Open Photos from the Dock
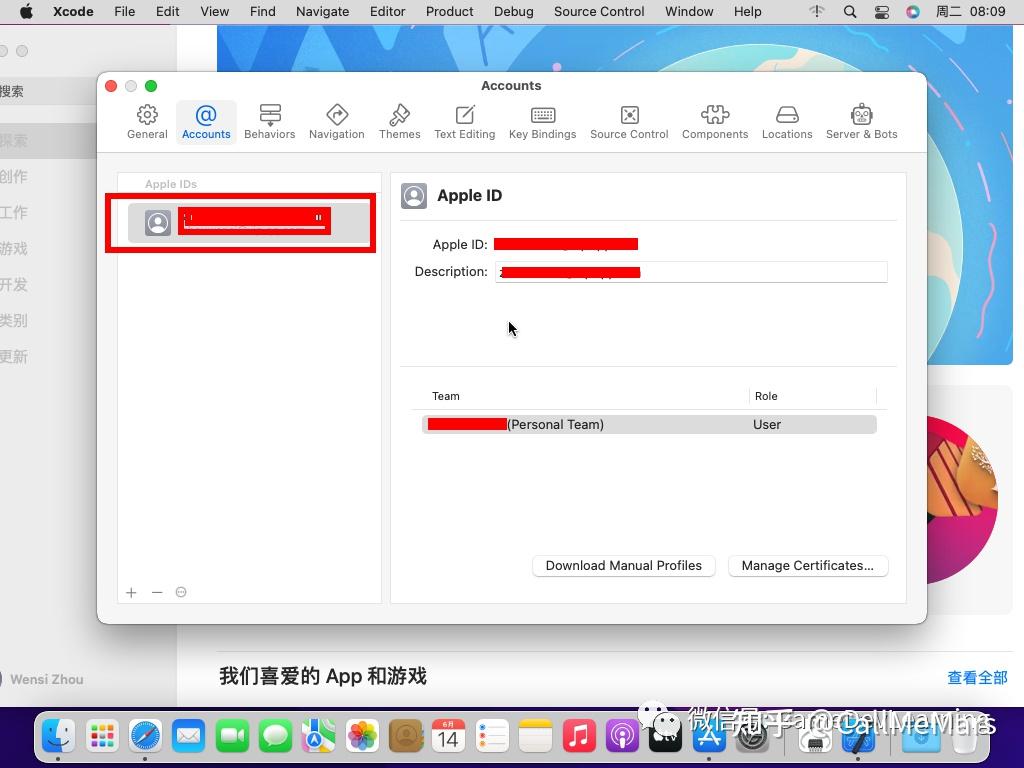This screenshot has height=768, width=1024. (362, 736)
